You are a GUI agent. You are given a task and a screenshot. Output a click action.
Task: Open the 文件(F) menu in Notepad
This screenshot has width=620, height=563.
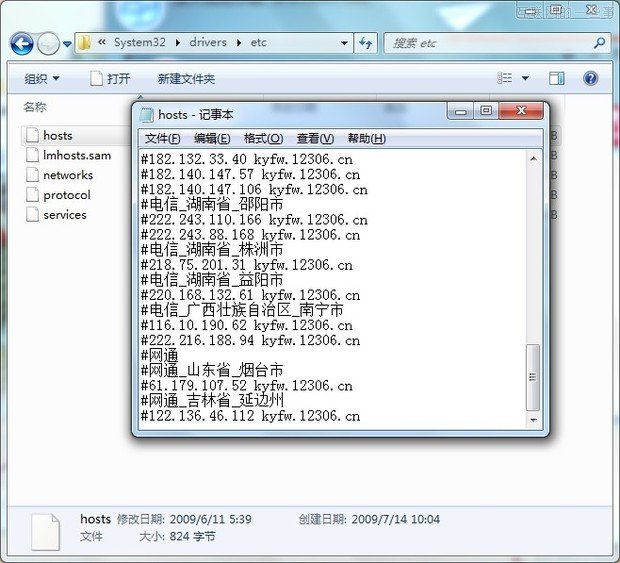163,138
